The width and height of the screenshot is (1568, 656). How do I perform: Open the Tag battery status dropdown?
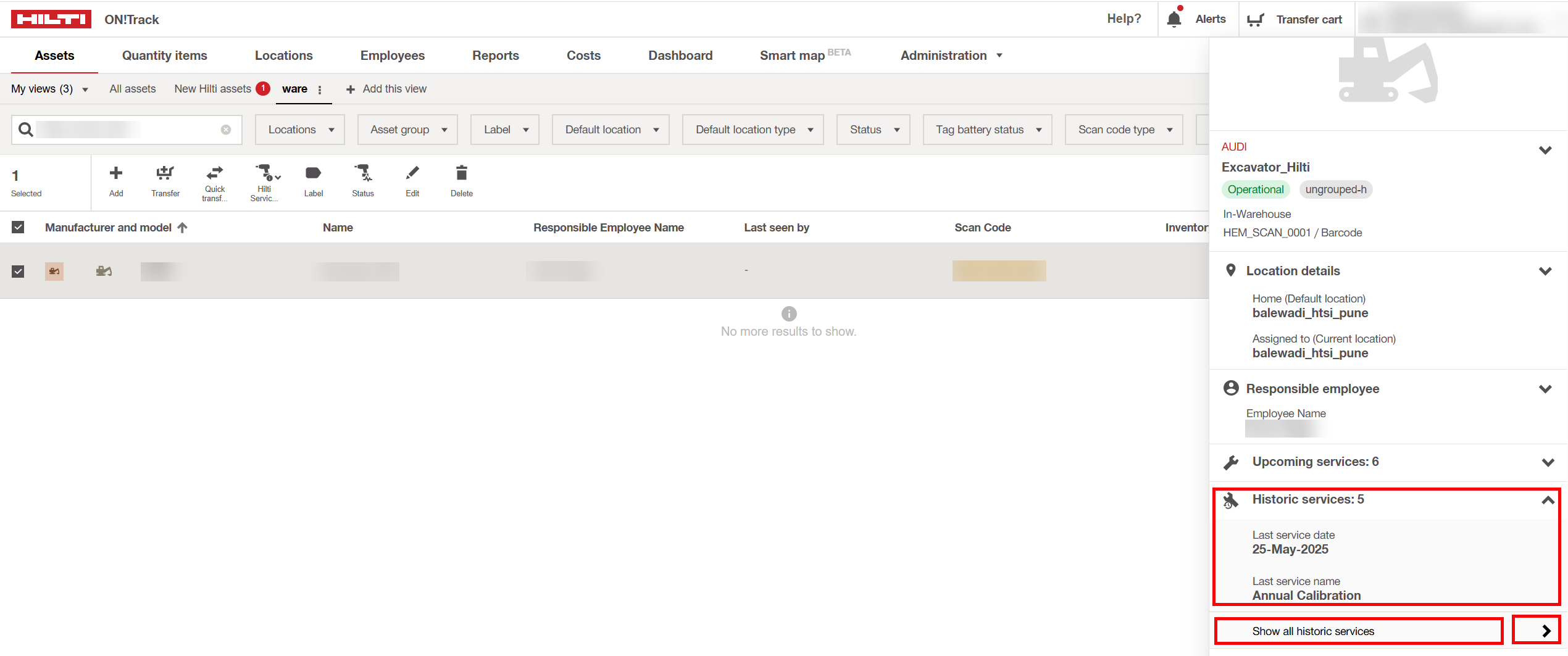pos(987,130)
